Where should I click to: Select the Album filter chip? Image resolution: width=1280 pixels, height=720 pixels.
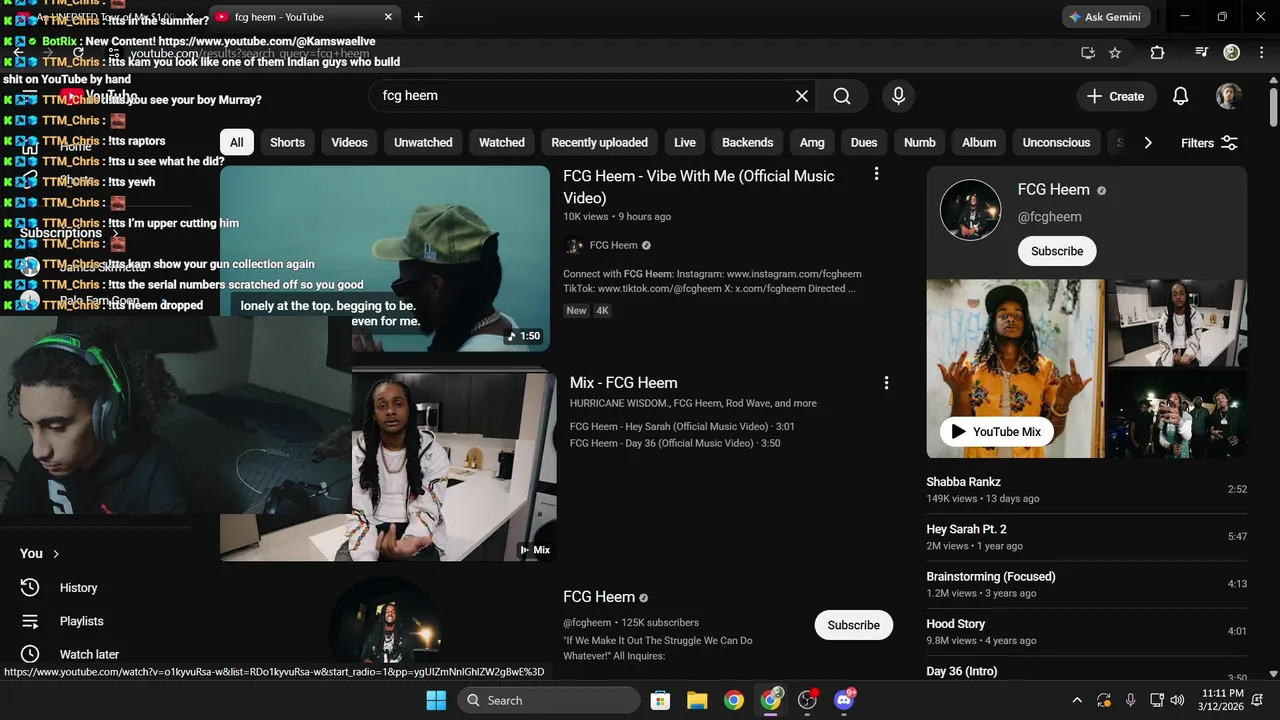tap(979, 142)
